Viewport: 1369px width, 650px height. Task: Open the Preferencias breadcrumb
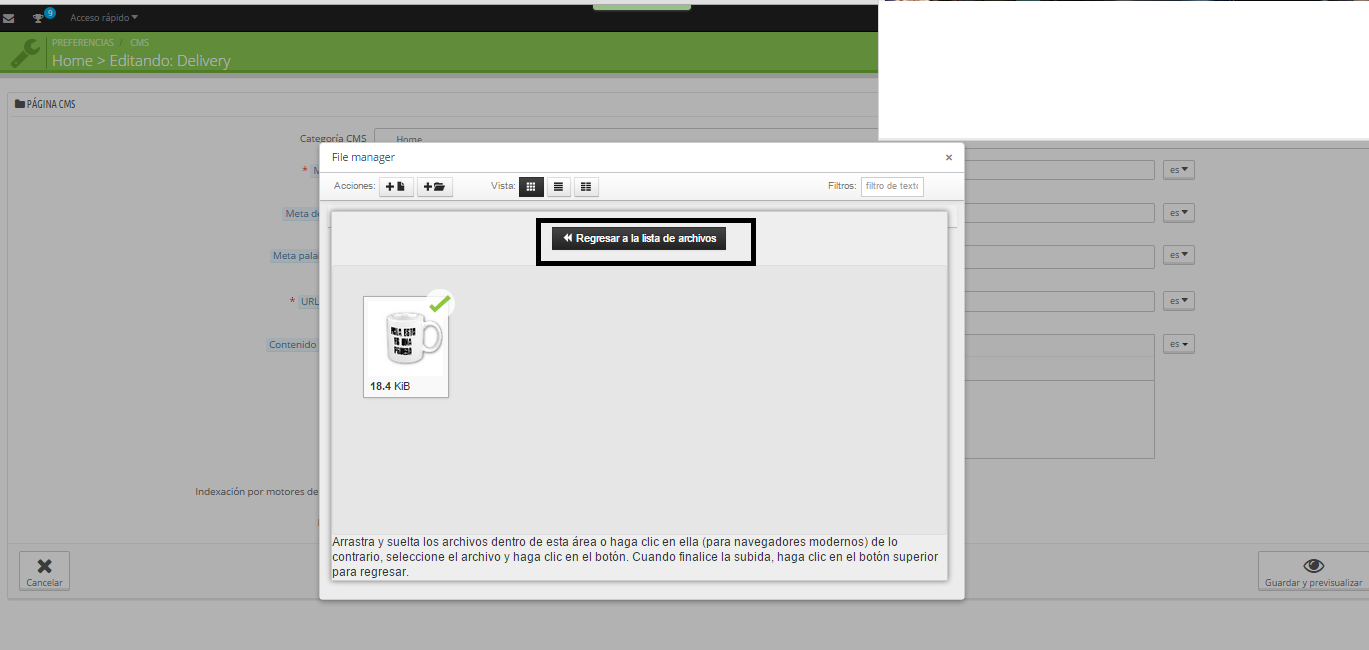pos(82,43)
